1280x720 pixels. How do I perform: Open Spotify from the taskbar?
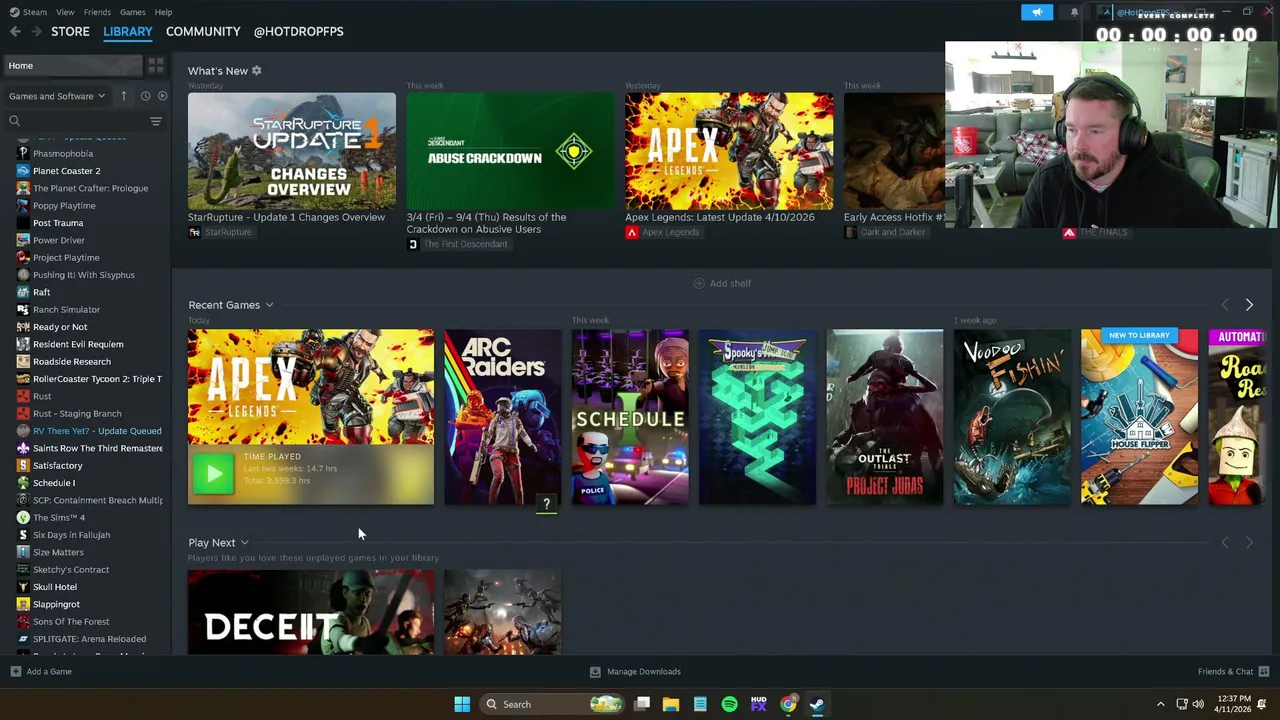[729, 704]
